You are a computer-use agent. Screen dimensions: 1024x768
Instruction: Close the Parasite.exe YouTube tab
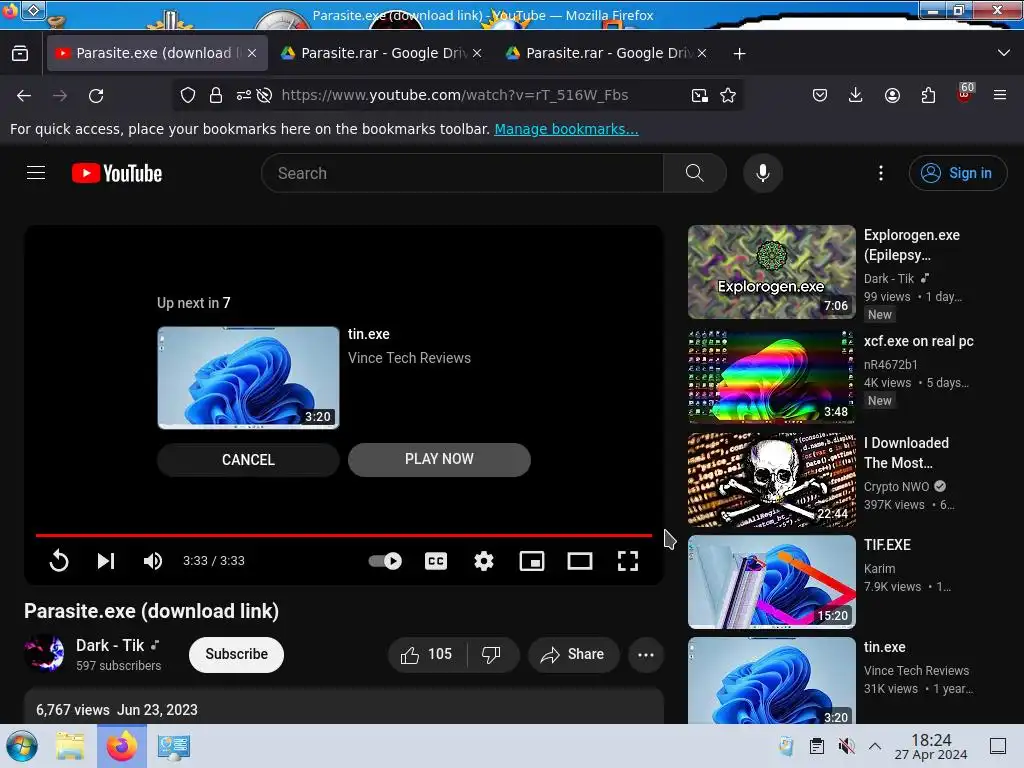click(x=252, y=53)
